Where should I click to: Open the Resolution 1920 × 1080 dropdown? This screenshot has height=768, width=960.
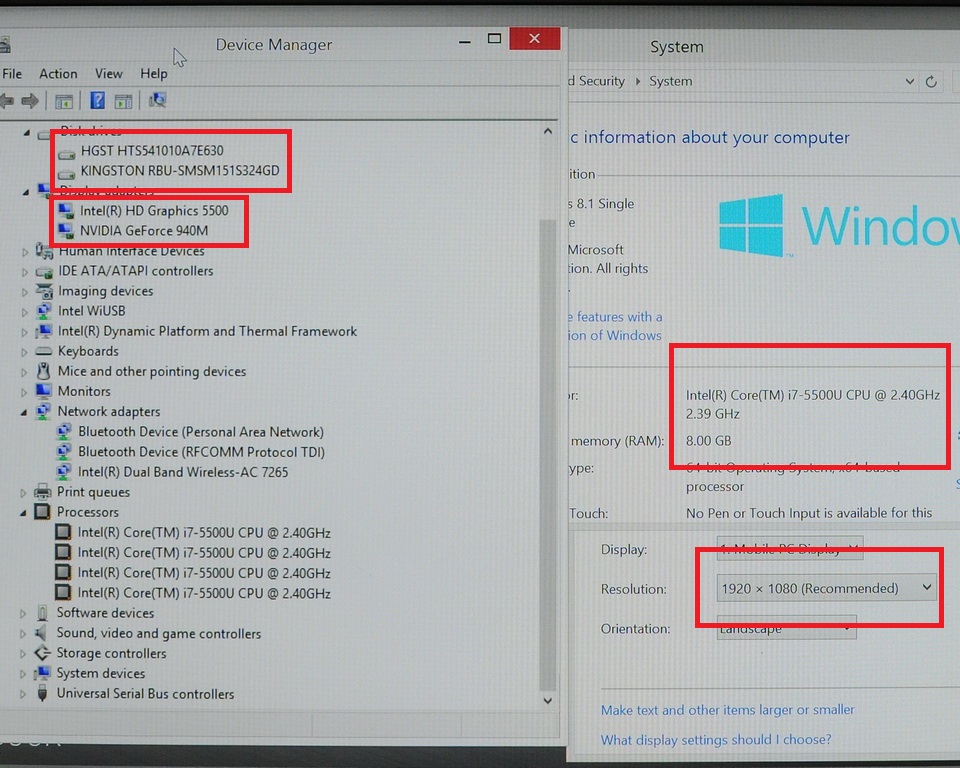[826, 588]
